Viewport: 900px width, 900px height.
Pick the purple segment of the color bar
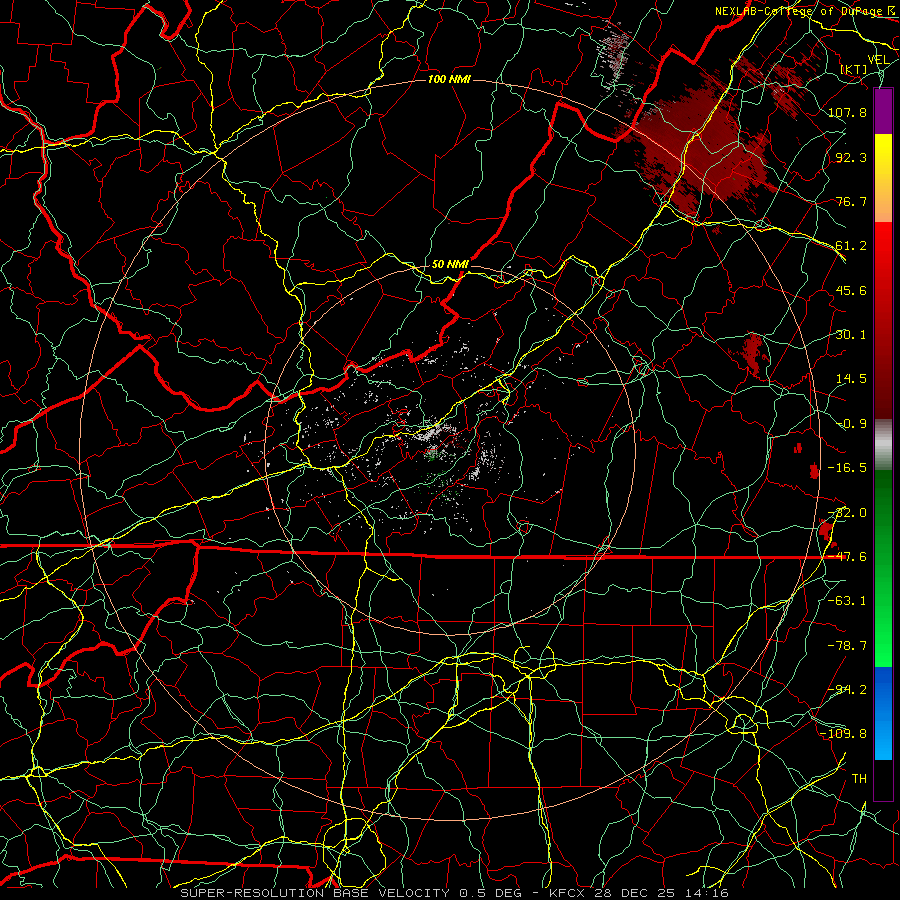click(x=883, y=112)
